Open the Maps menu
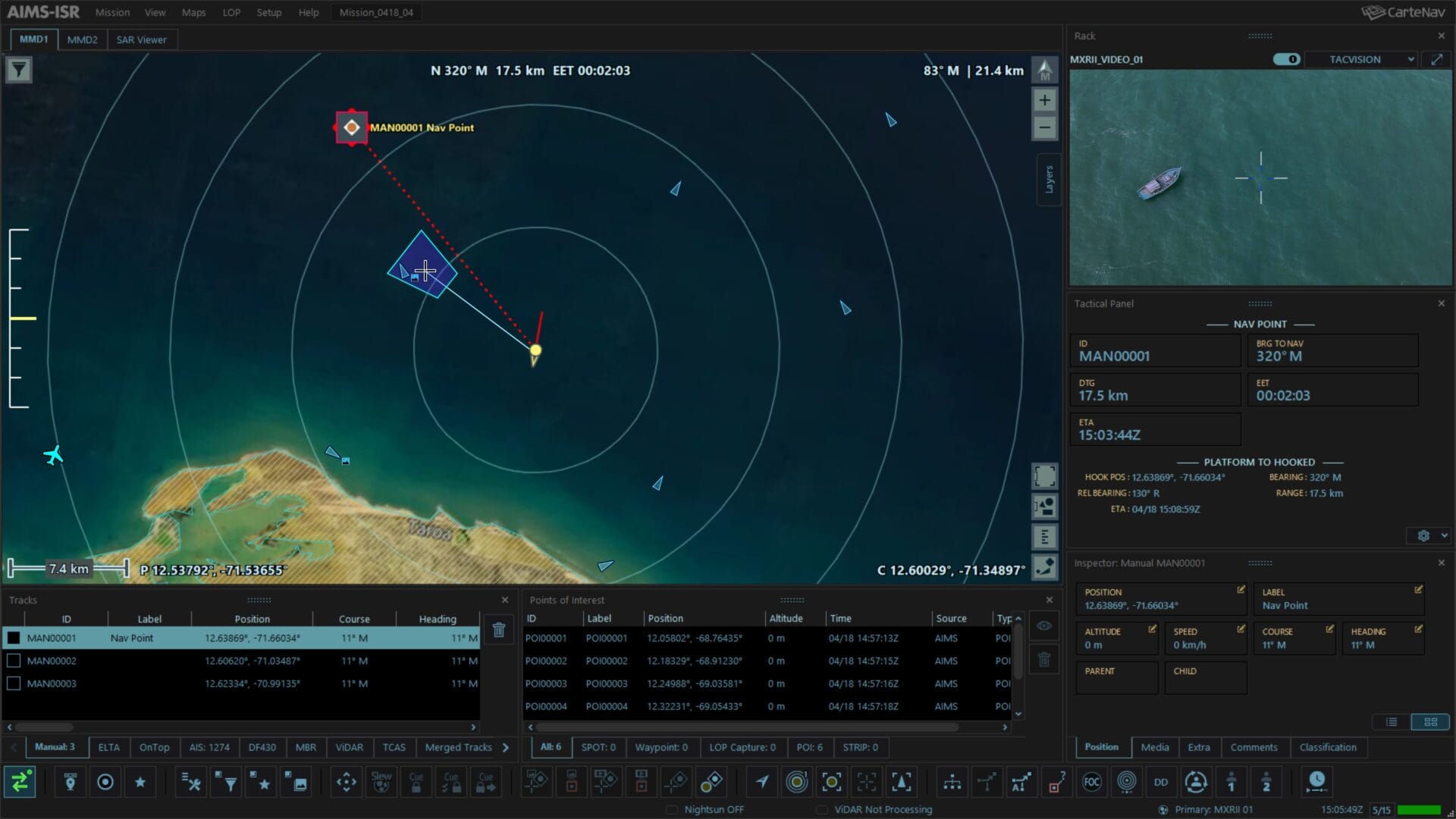 coord(193,12)
